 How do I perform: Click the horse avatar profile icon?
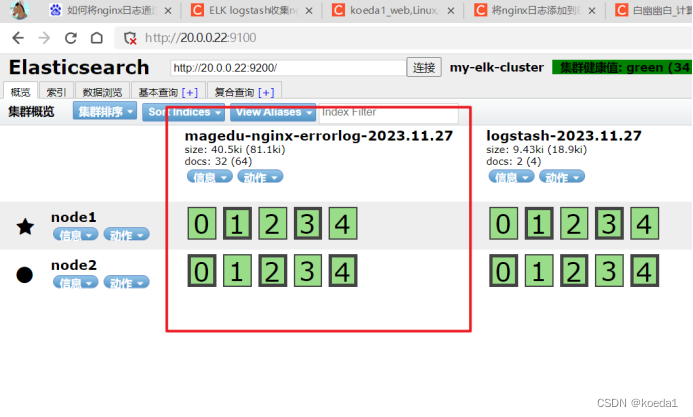19,10
